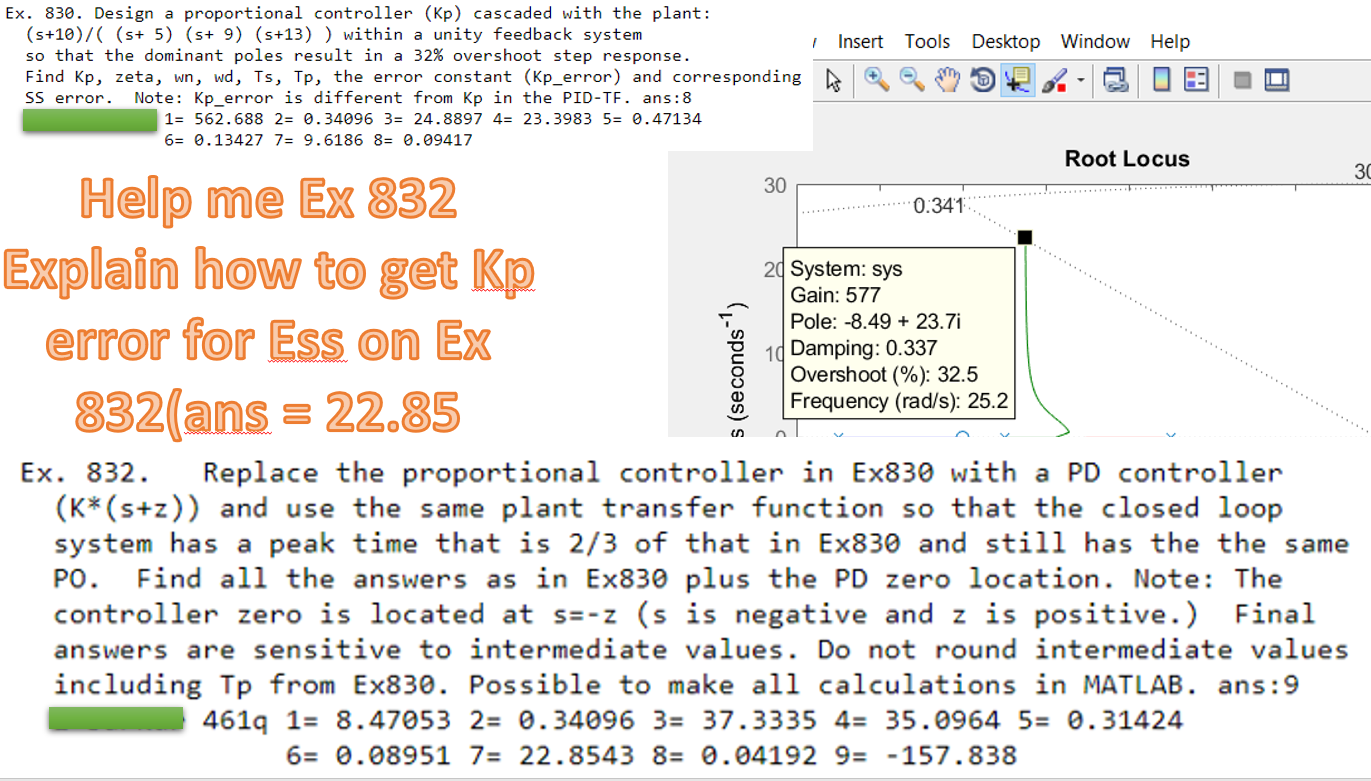Image resolution: width=1371 pixels, height=781 pixels.
Task: Open the Window menu
Action: click(1094, 41)
